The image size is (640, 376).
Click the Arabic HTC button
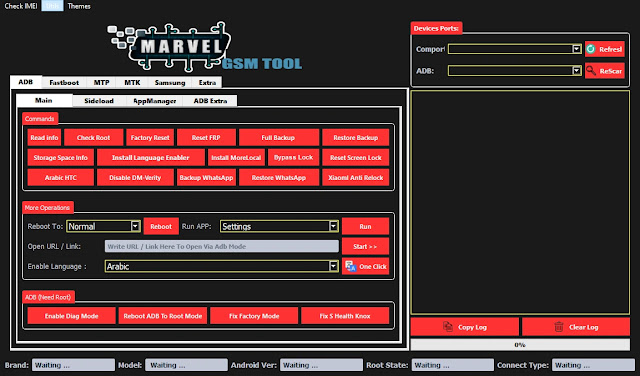point(60,178)
